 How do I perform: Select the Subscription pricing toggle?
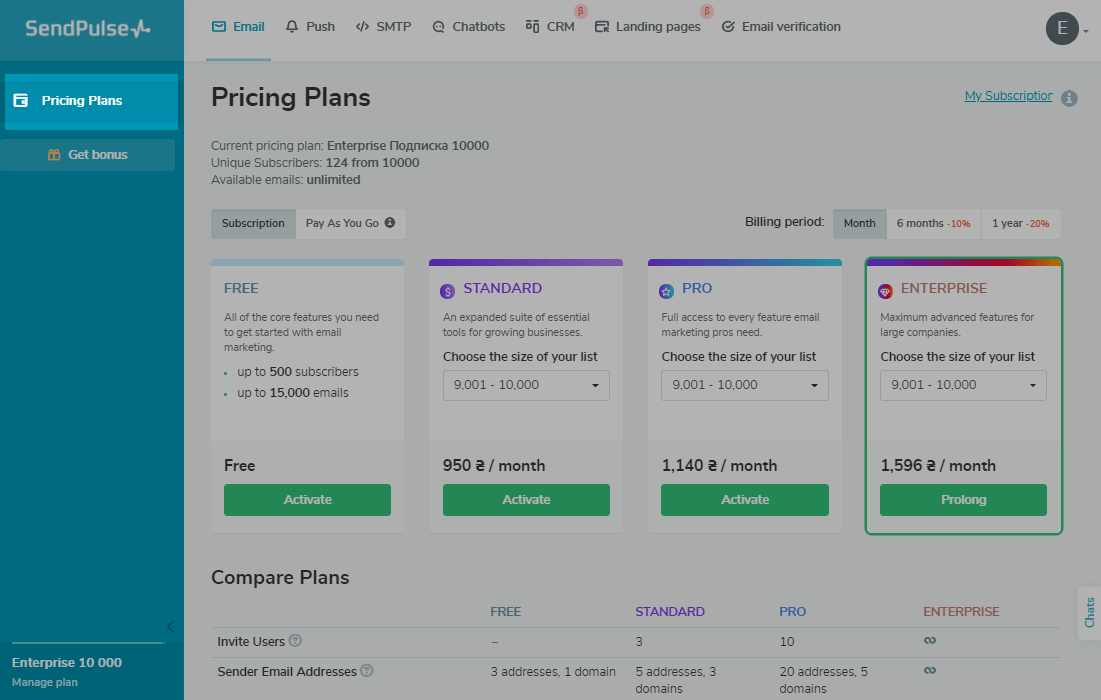pos(253,223)
